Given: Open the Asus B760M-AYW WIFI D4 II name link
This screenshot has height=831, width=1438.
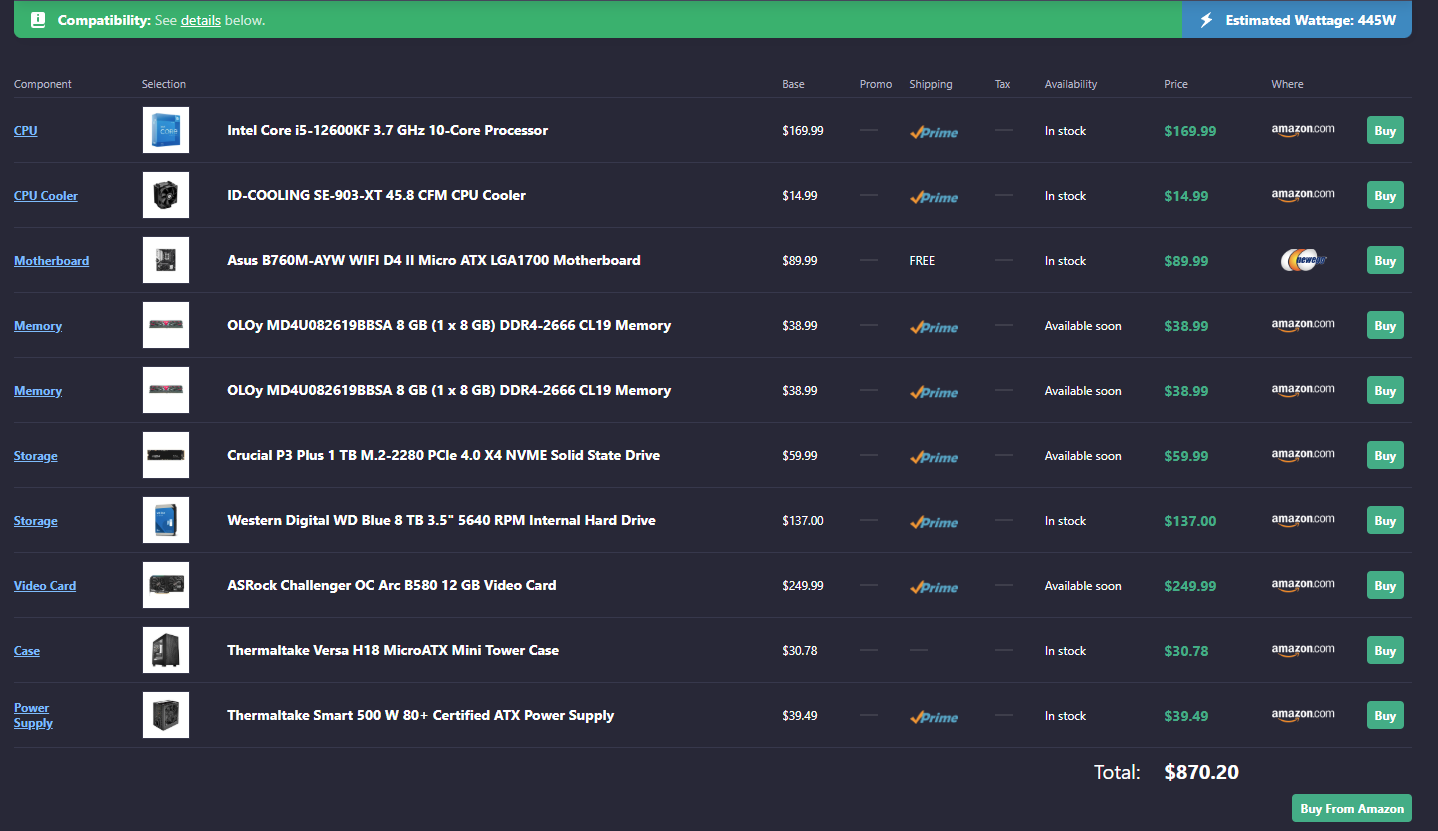Looking at the screenshot, I should click(434, 260).
